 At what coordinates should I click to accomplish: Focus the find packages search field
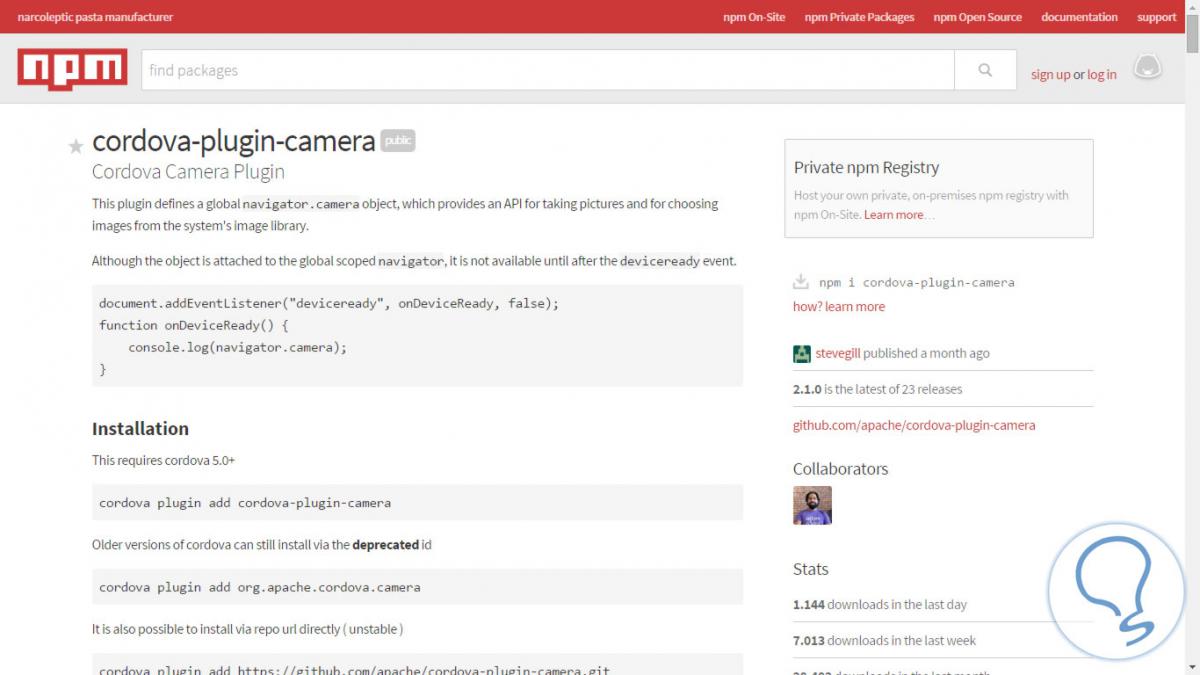coord(548,70)
